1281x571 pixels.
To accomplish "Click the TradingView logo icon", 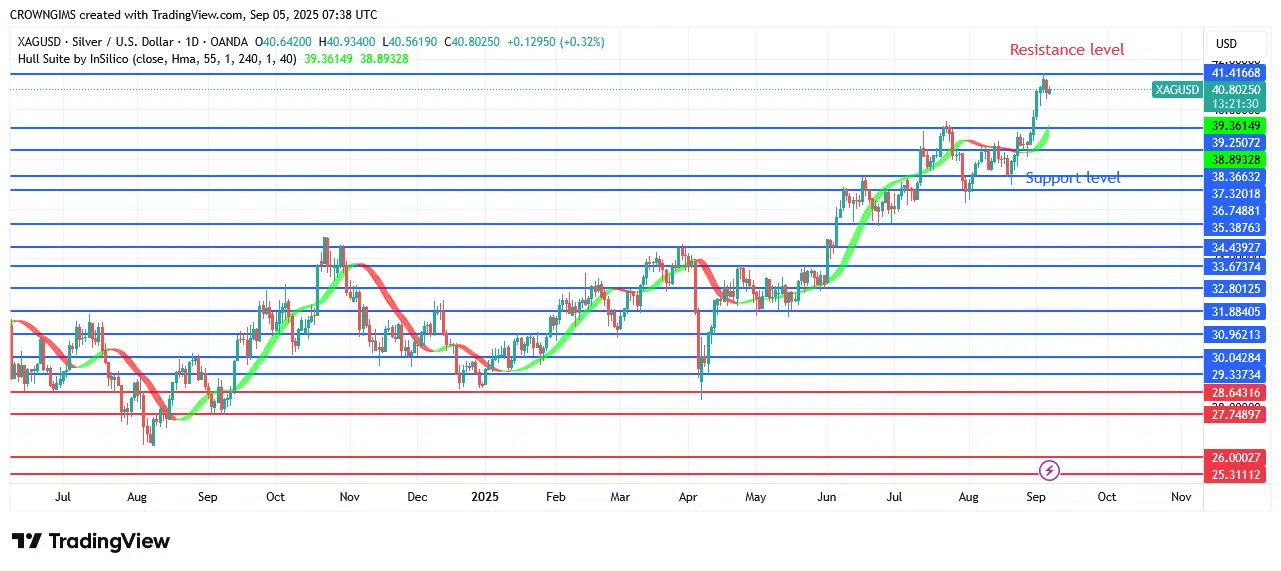I will pos(27,541).
